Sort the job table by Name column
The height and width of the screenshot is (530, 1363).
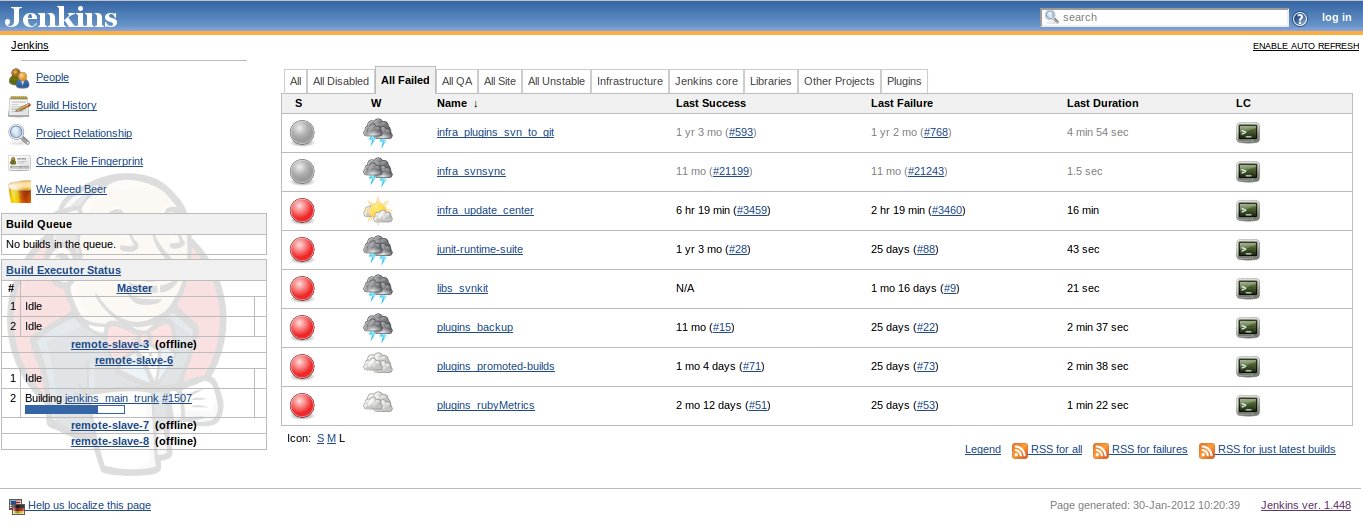[x=452, y=103]
